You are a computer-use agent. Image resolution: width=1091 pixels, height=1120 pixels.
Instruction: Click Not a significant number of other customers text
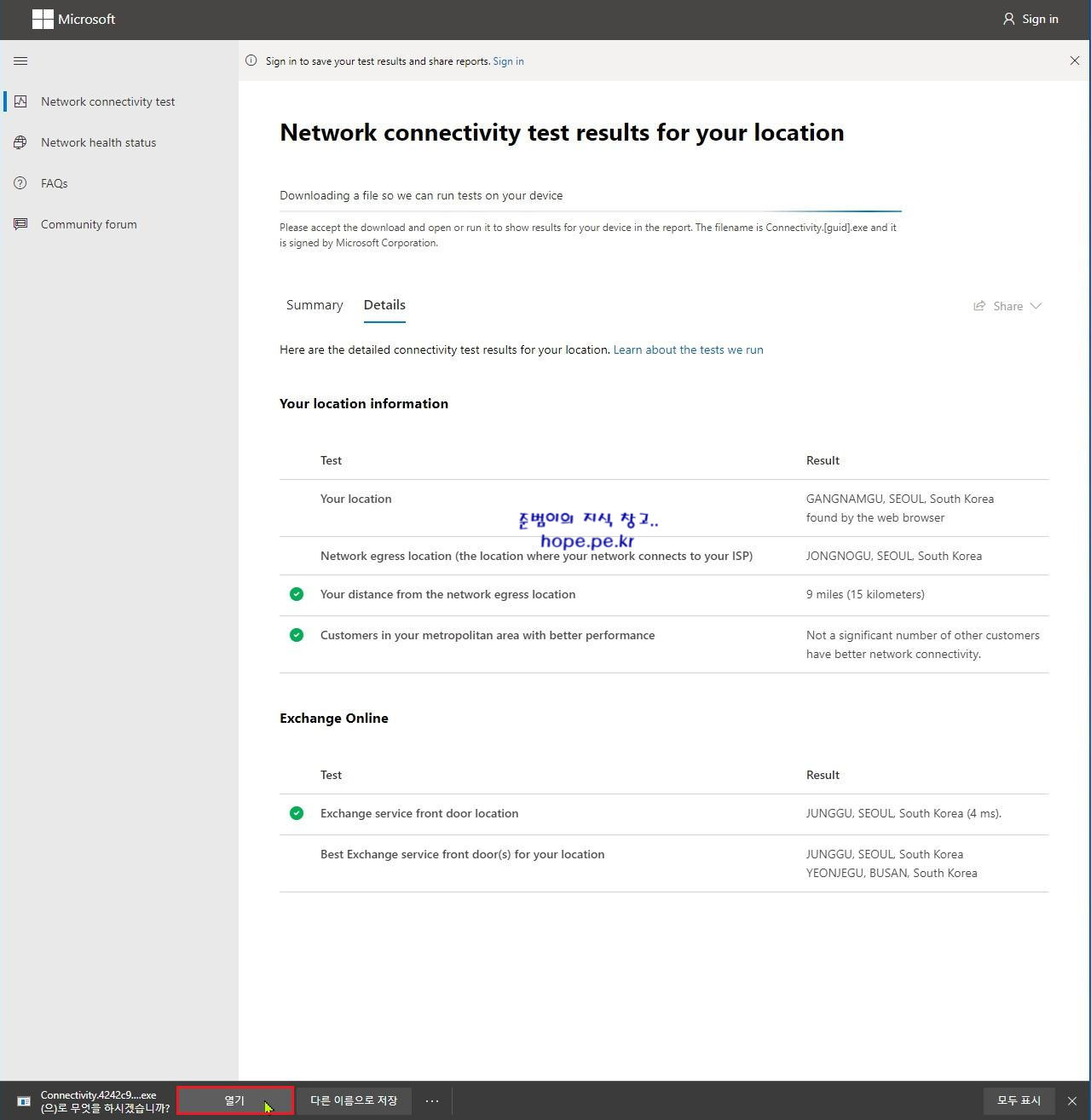(923, 644)
